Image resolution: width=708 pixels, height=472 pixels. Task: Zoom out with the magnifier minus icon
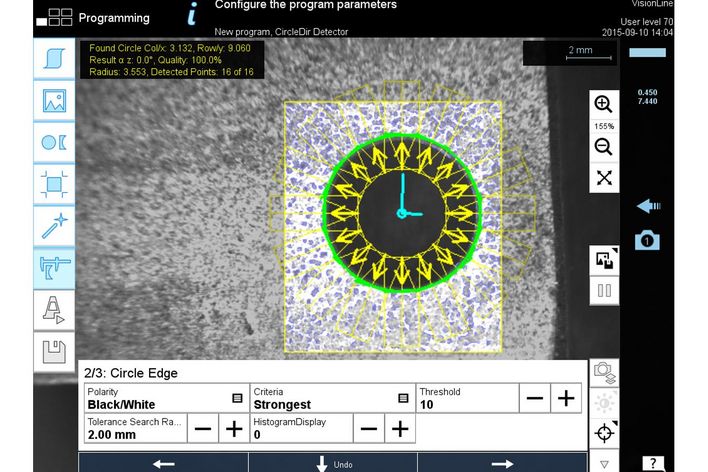604,147
